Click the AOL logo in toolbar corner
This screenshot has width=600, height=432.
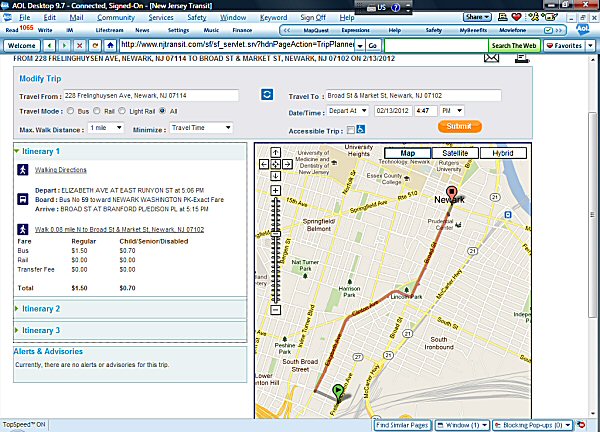tap(583, 29)
